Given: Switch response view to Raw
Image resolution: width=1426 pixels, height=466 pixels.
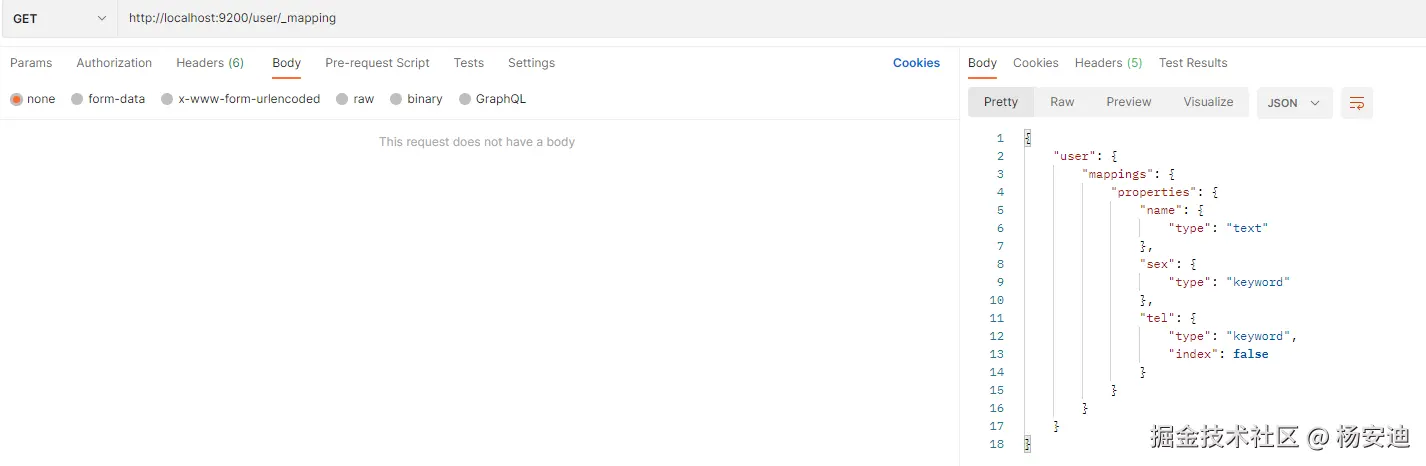Looking at the screenshot, I should [1062, 102].
